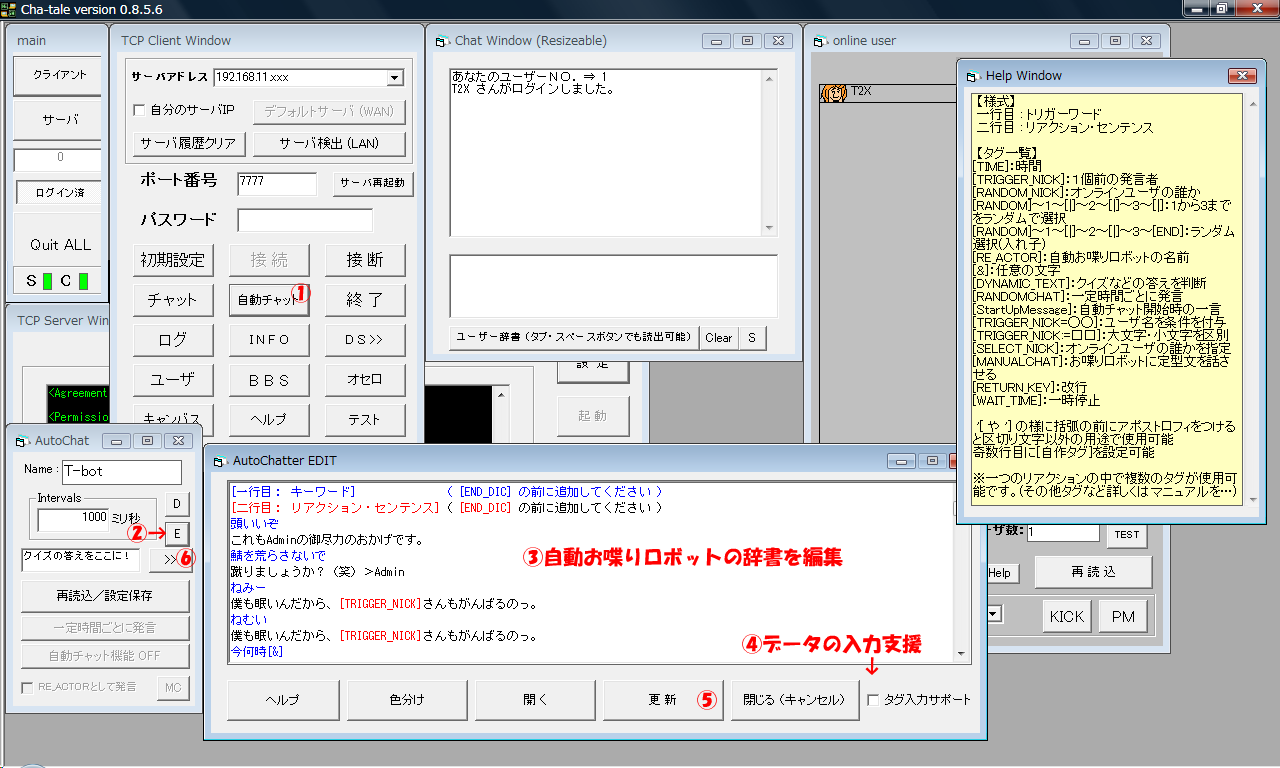Apply color coding with the 色分け button
The height and width of the screenshot is (768, 1280).
click(409, 699)
